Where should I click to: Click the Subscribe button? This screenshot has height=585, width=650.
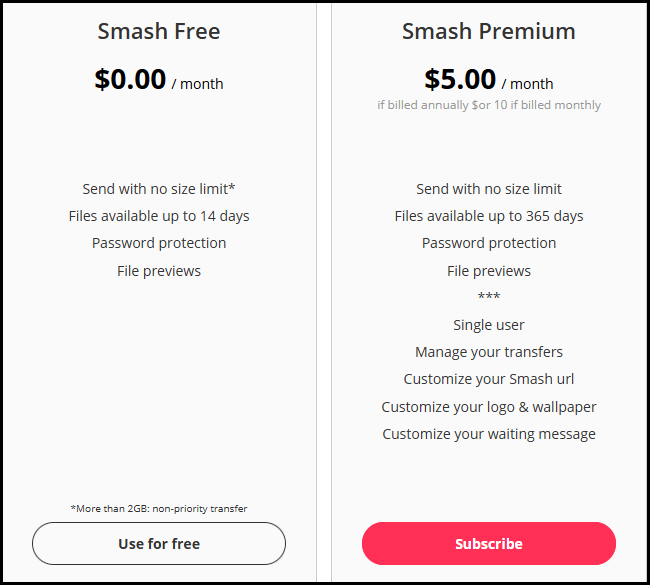point(488,543)
